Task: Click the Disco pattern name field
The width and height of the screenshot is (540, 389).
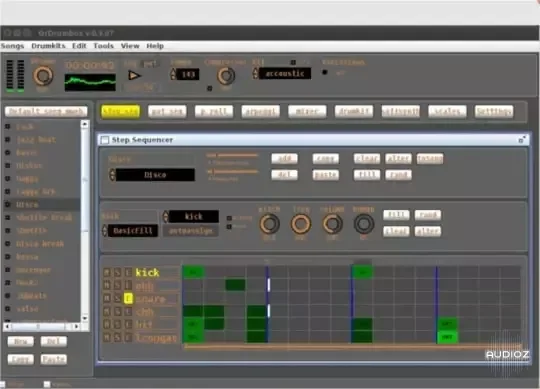Action: pyautogui.click(x=155, y=175)
